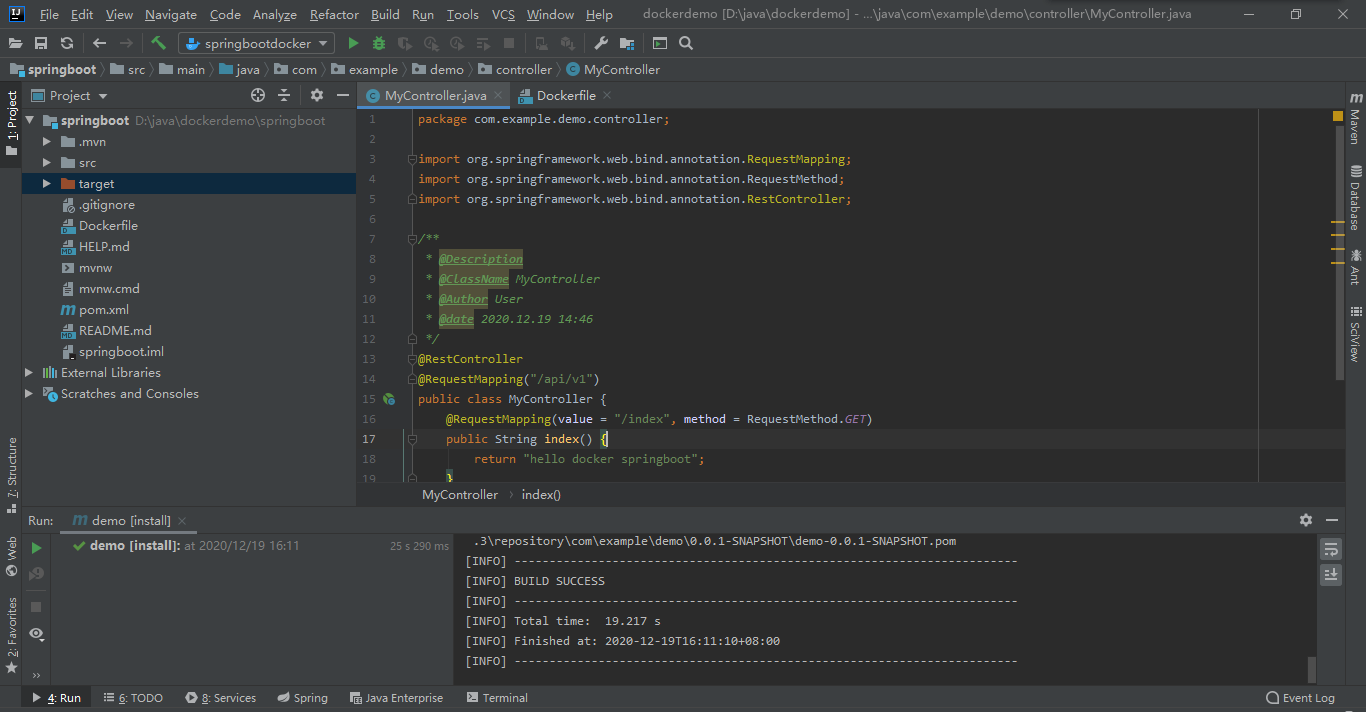Toggle the eye icon in Run panel

click(x=36, y=634)
